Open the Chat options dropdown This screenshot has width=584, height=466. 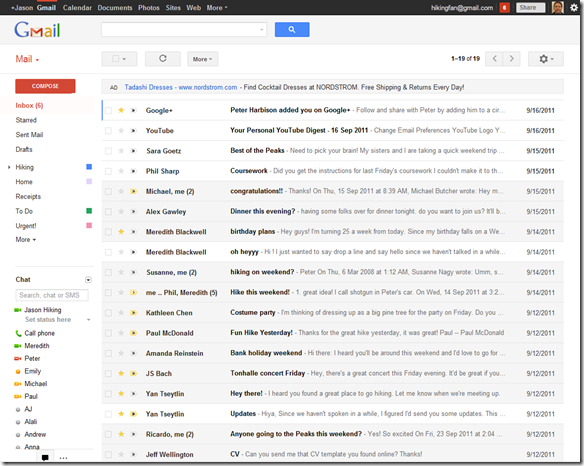click(88, 280)
